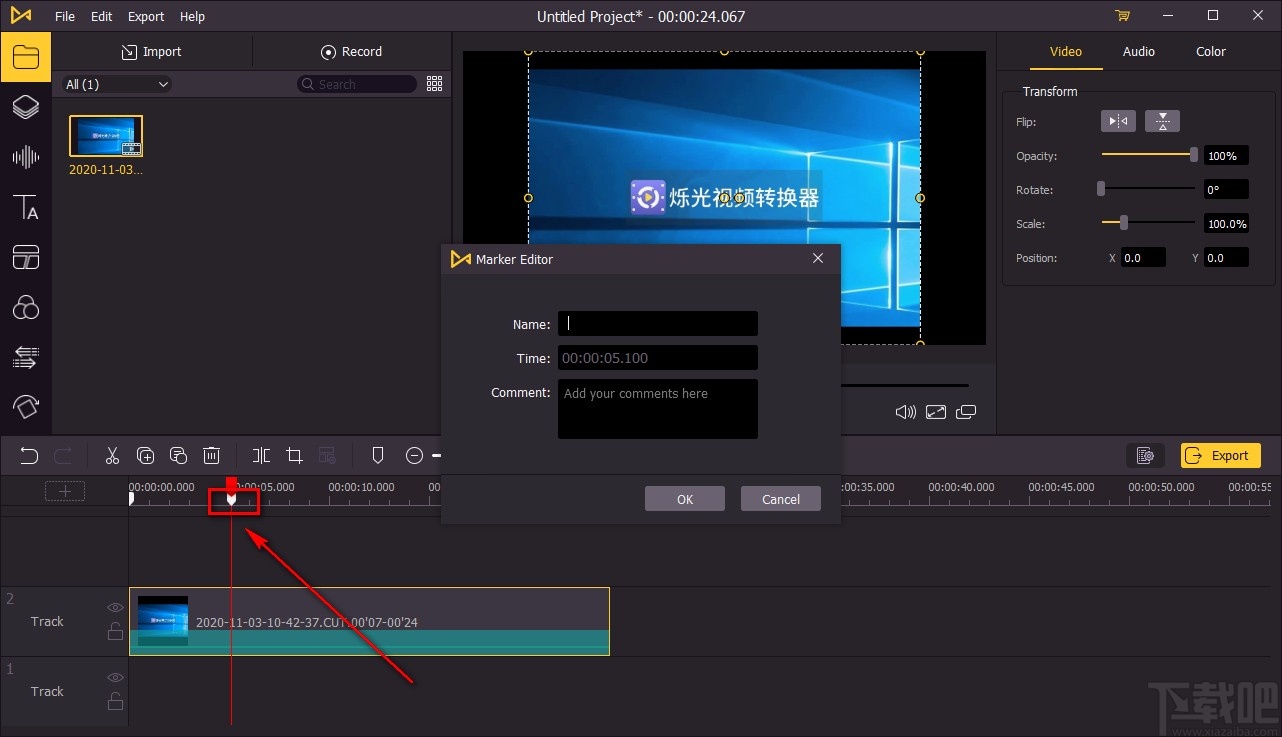This screenshot has width=1282, height=737.
Task: Toggle the lock on Track 2
Action: click(115, 631)
